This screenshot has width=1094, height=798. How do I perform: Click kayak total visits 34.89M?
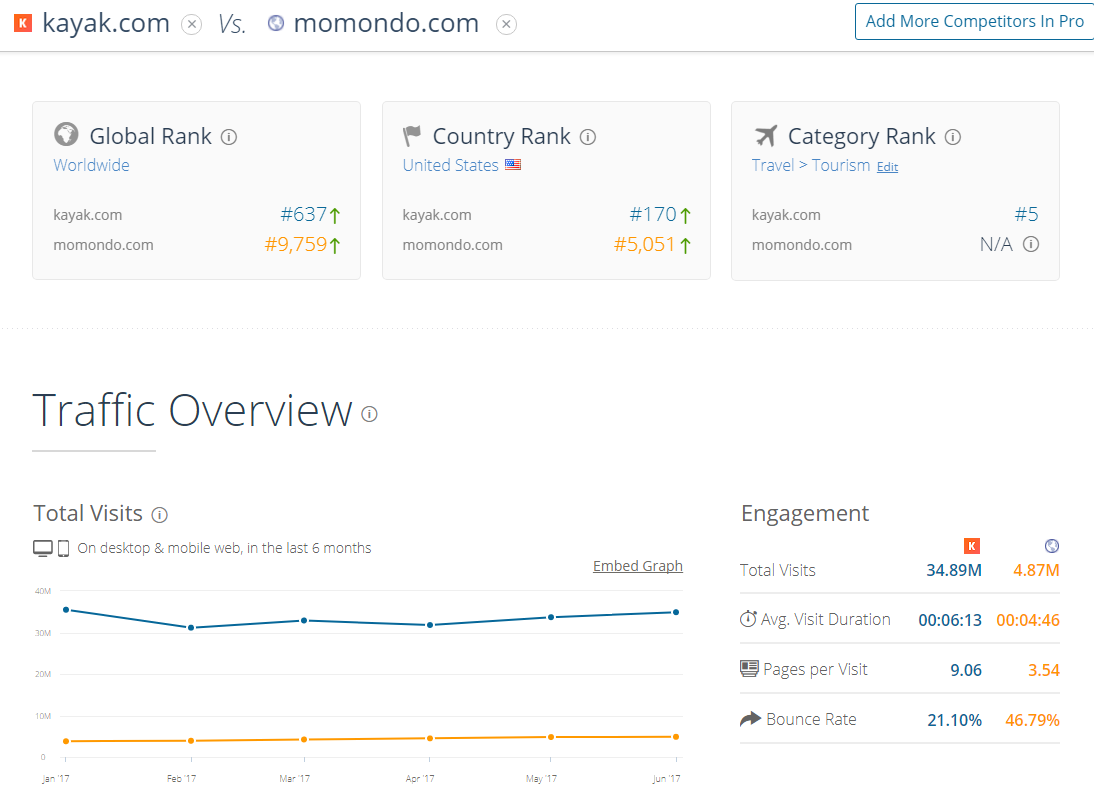click(954, 571)
